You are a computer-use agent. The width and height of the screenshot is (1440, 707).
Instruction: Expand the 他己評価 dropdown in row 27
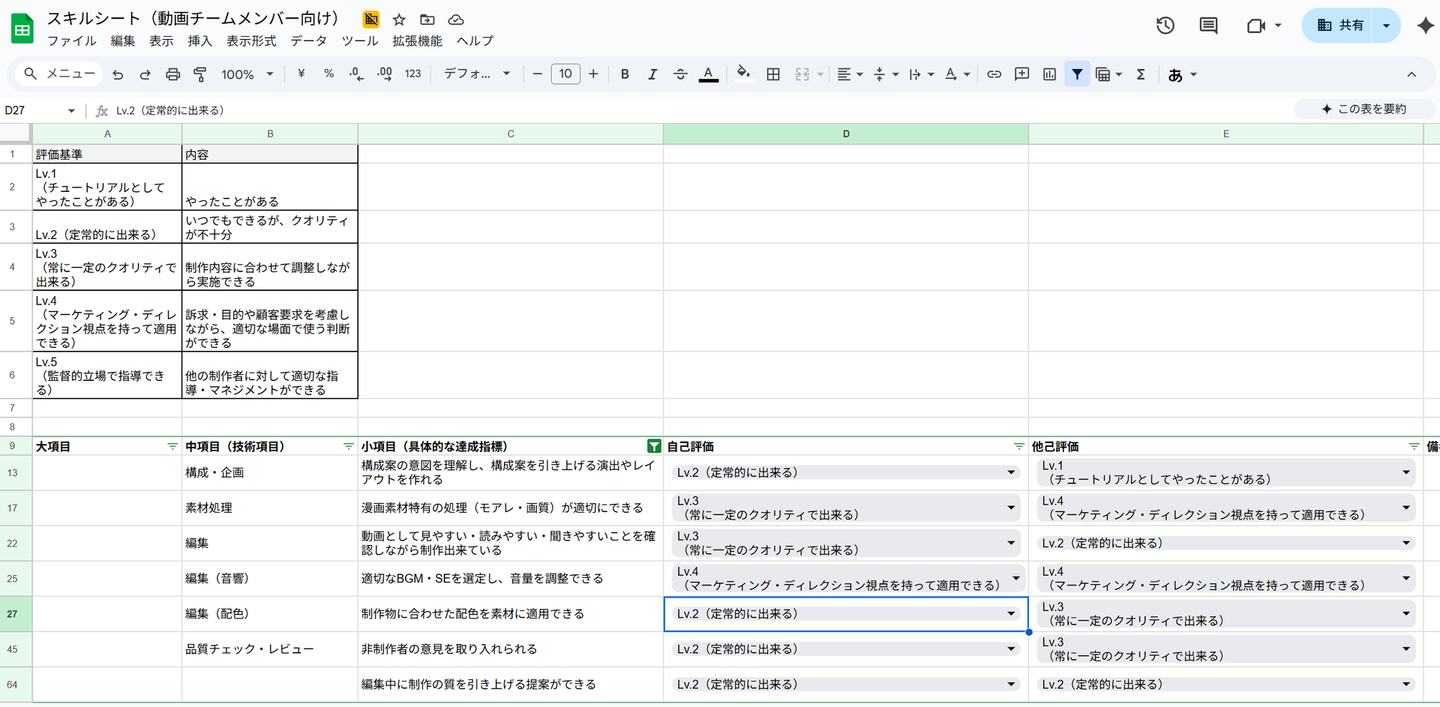1407,613
